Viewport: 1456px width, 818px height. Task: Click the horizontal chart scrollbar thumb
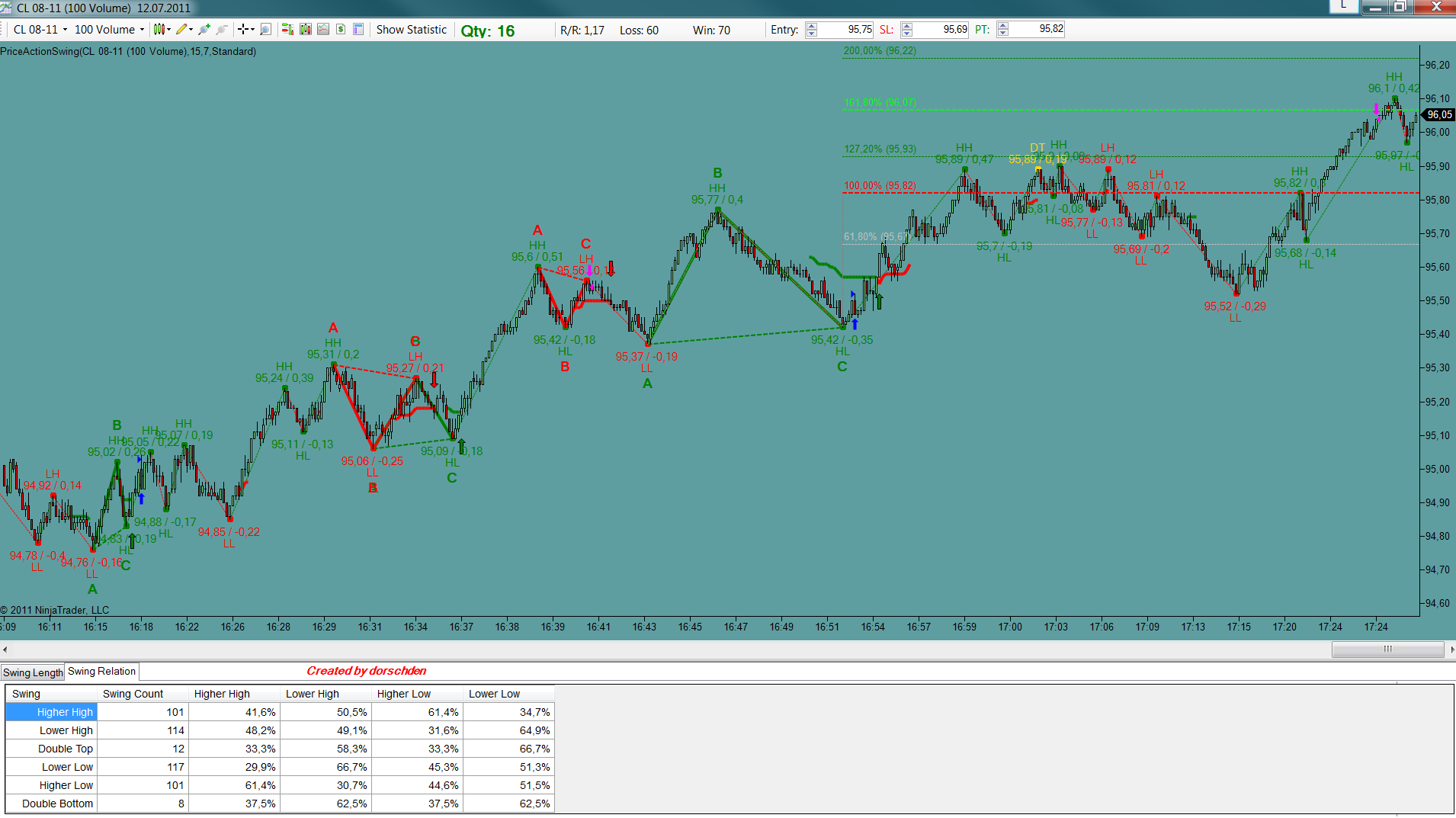point(1387,650)
